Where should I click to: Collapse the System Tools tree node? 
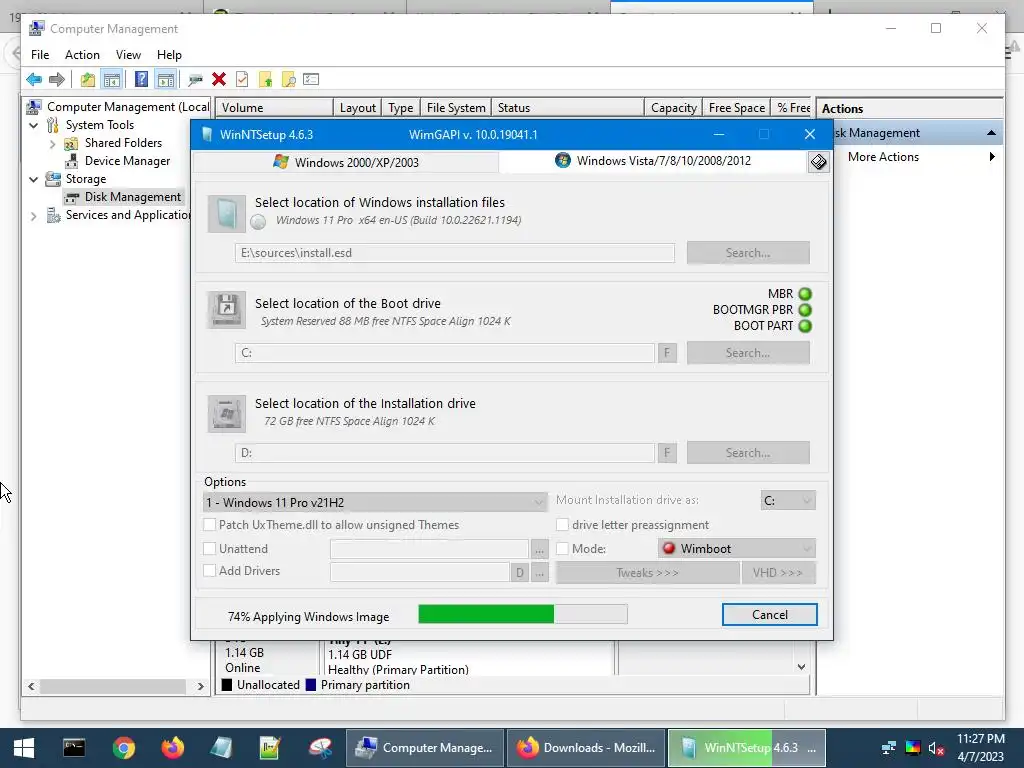pos(33,125)
